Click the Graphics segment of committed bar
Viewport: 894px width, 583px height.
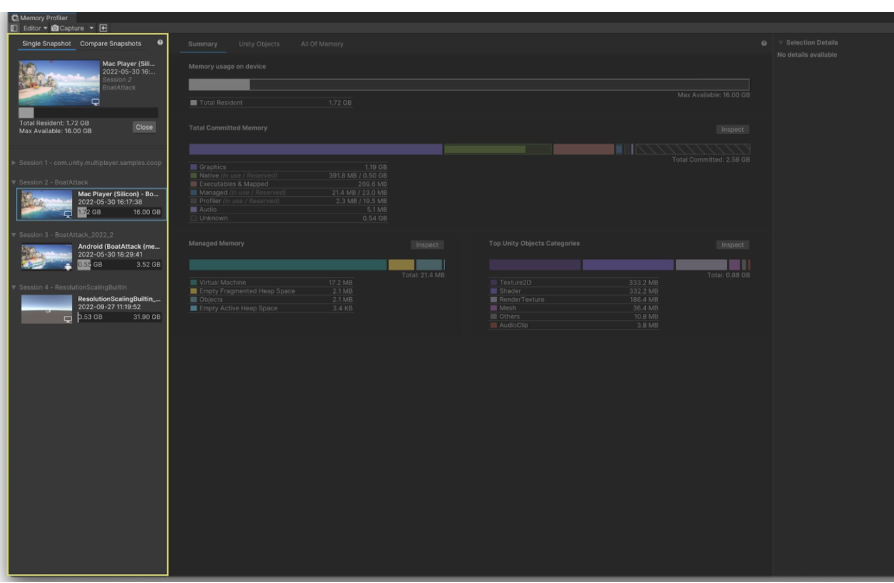coord(315,149)
